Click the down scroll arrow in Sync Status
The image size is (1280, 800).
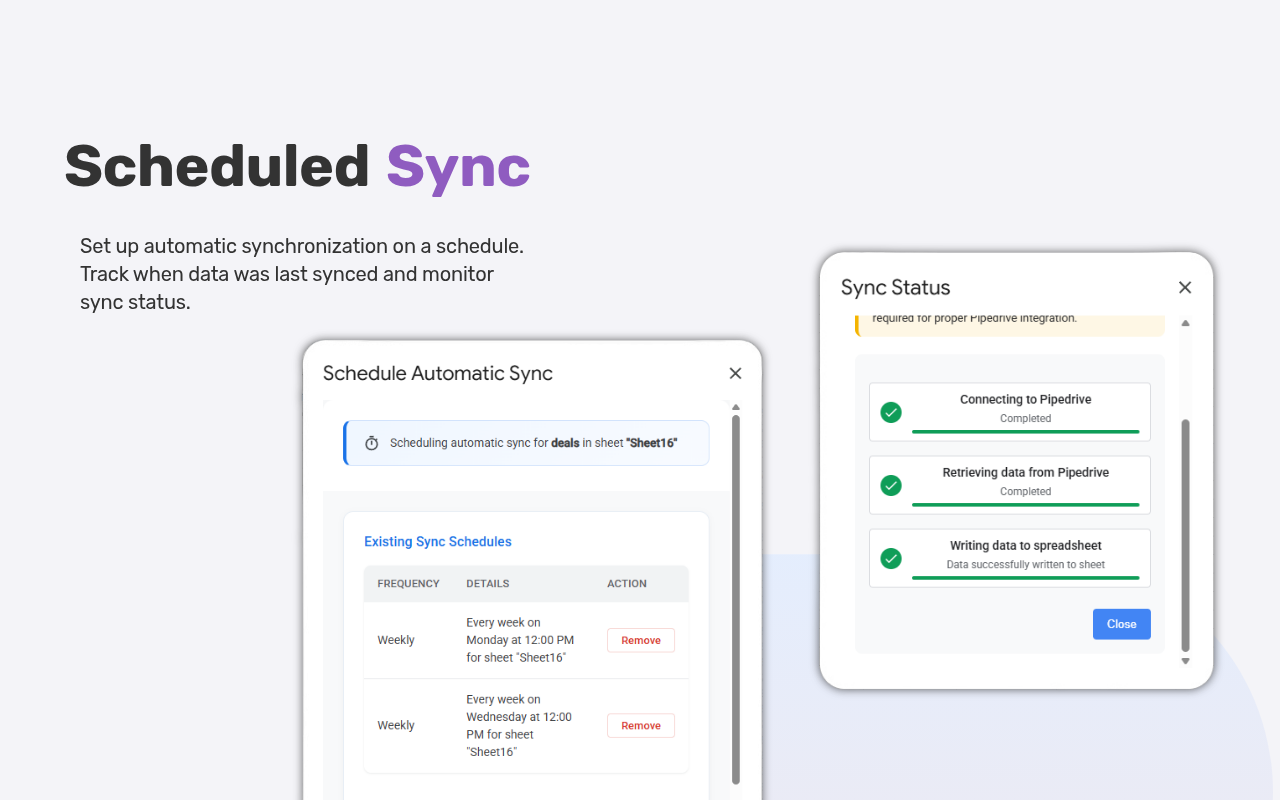click(x=1185, y=661)
